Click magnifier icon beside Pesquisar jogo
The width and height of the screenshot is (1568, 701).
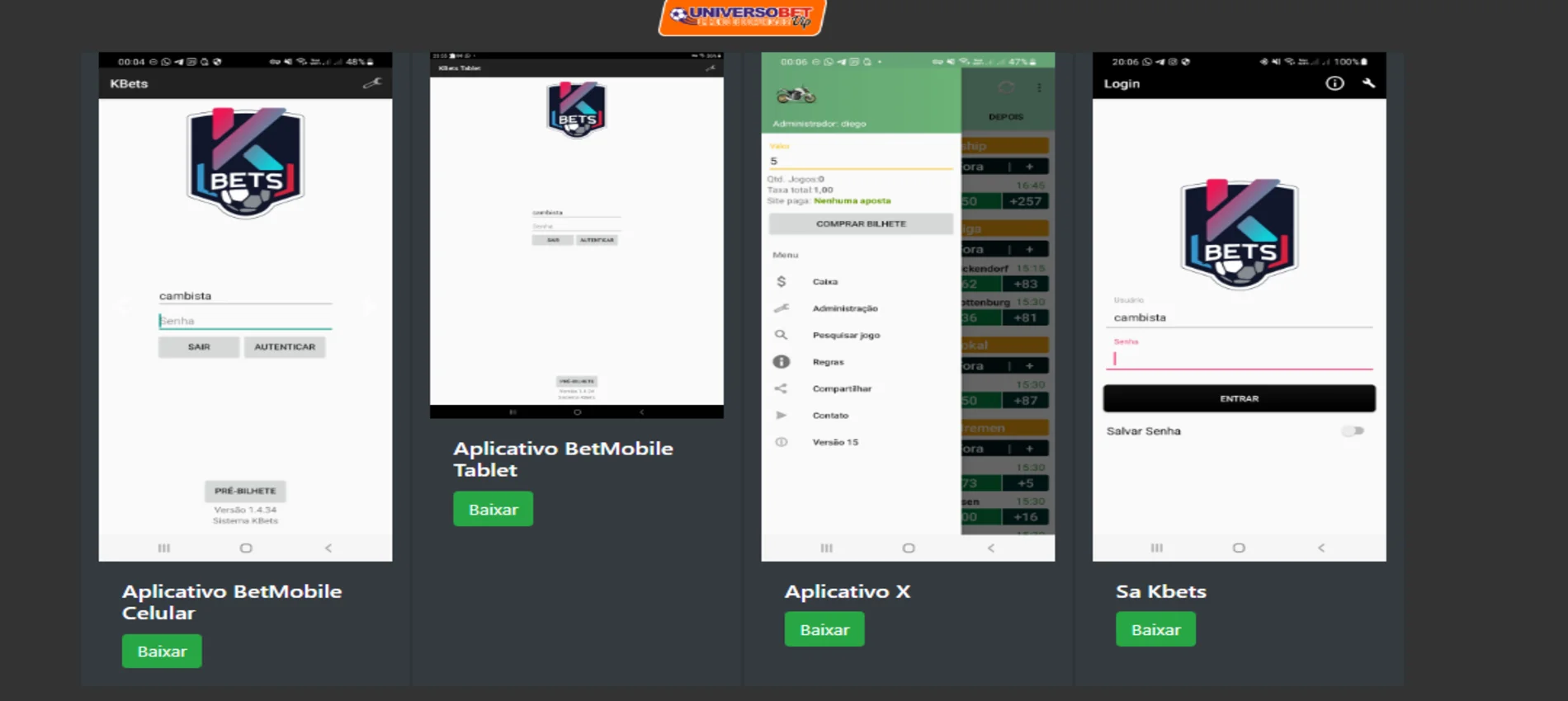click(781, 335)
